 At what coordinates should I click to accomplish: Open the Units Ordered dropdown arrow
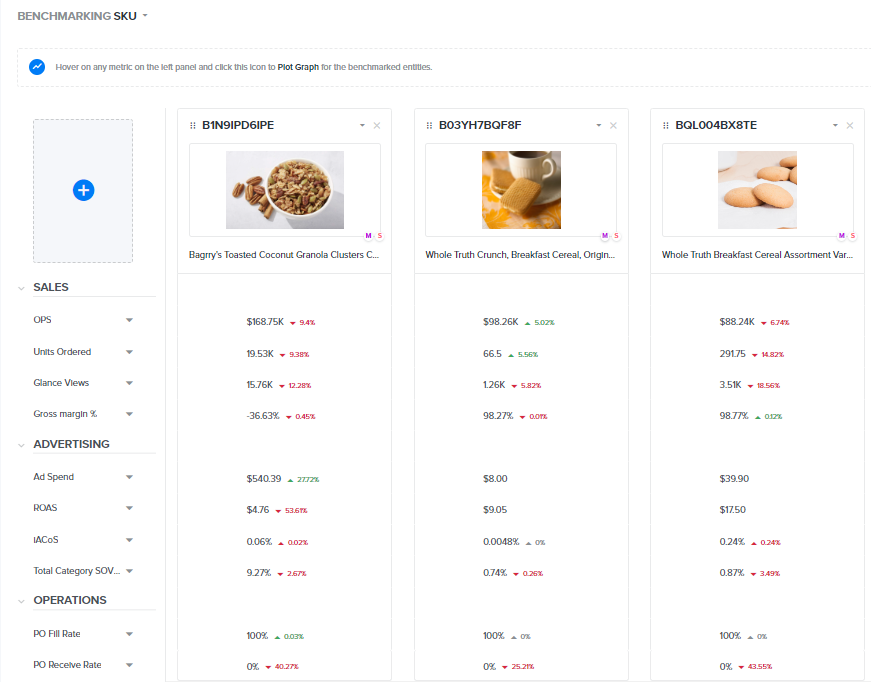click(129, 352)
